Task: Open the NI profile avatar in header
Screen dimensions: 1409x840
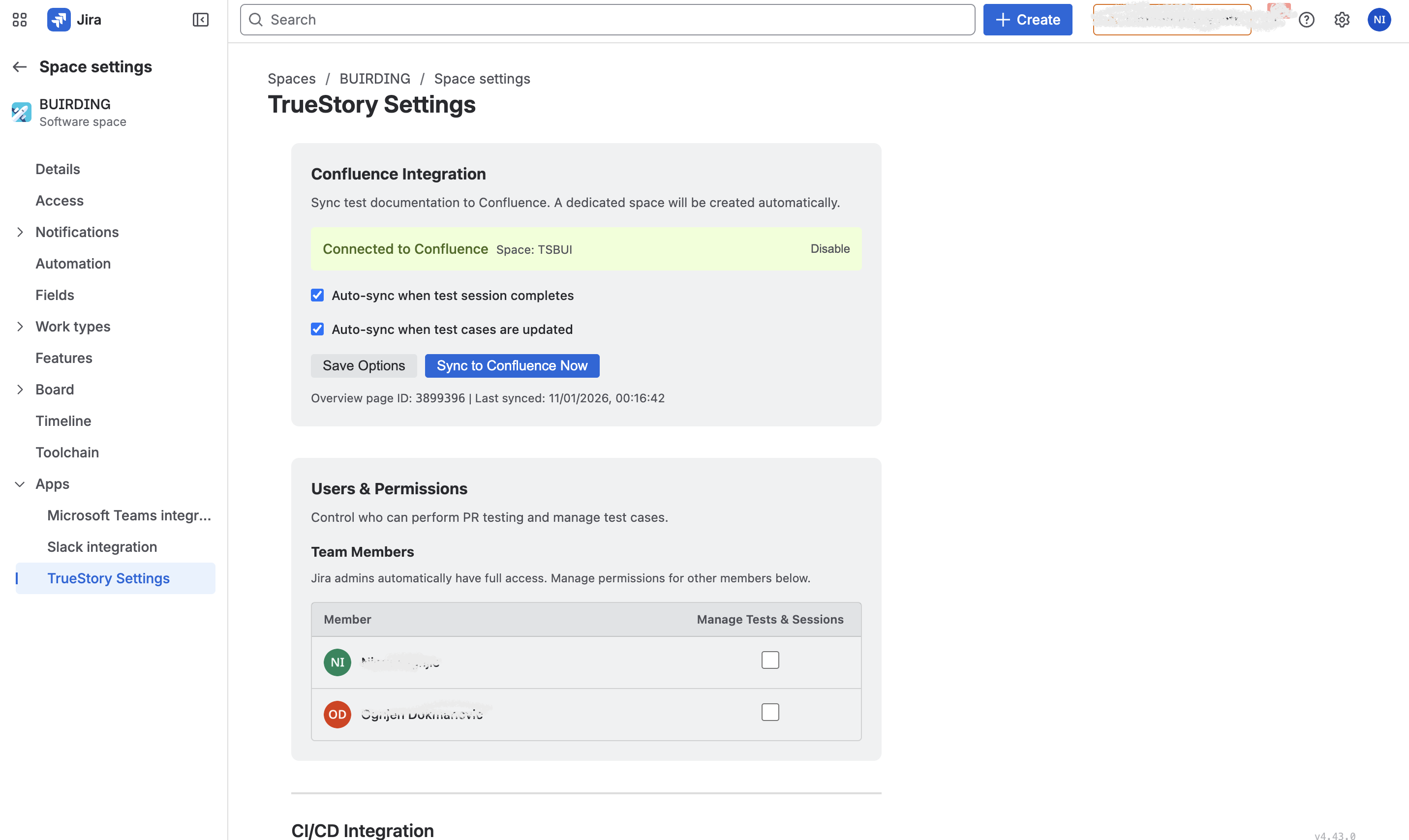Action: pyautogui.click(x=1379, y=20)
